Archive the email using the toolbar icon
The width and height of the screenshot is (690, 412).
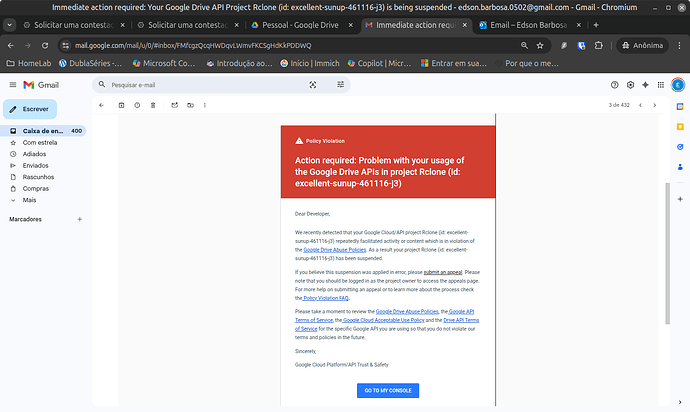tap(122, 105)
